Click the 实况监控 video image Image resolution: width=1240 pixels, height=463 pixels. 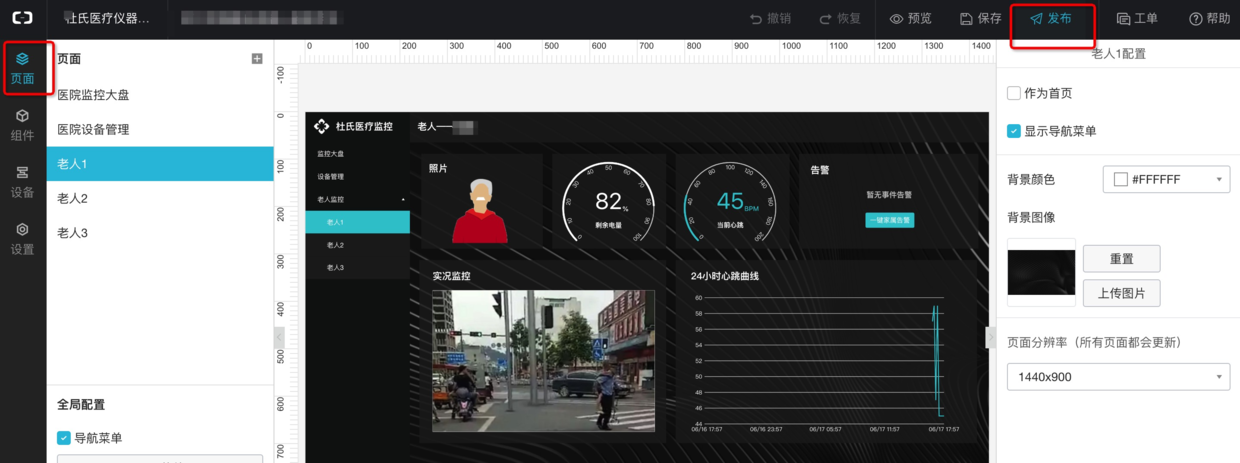tap(544, 360)
